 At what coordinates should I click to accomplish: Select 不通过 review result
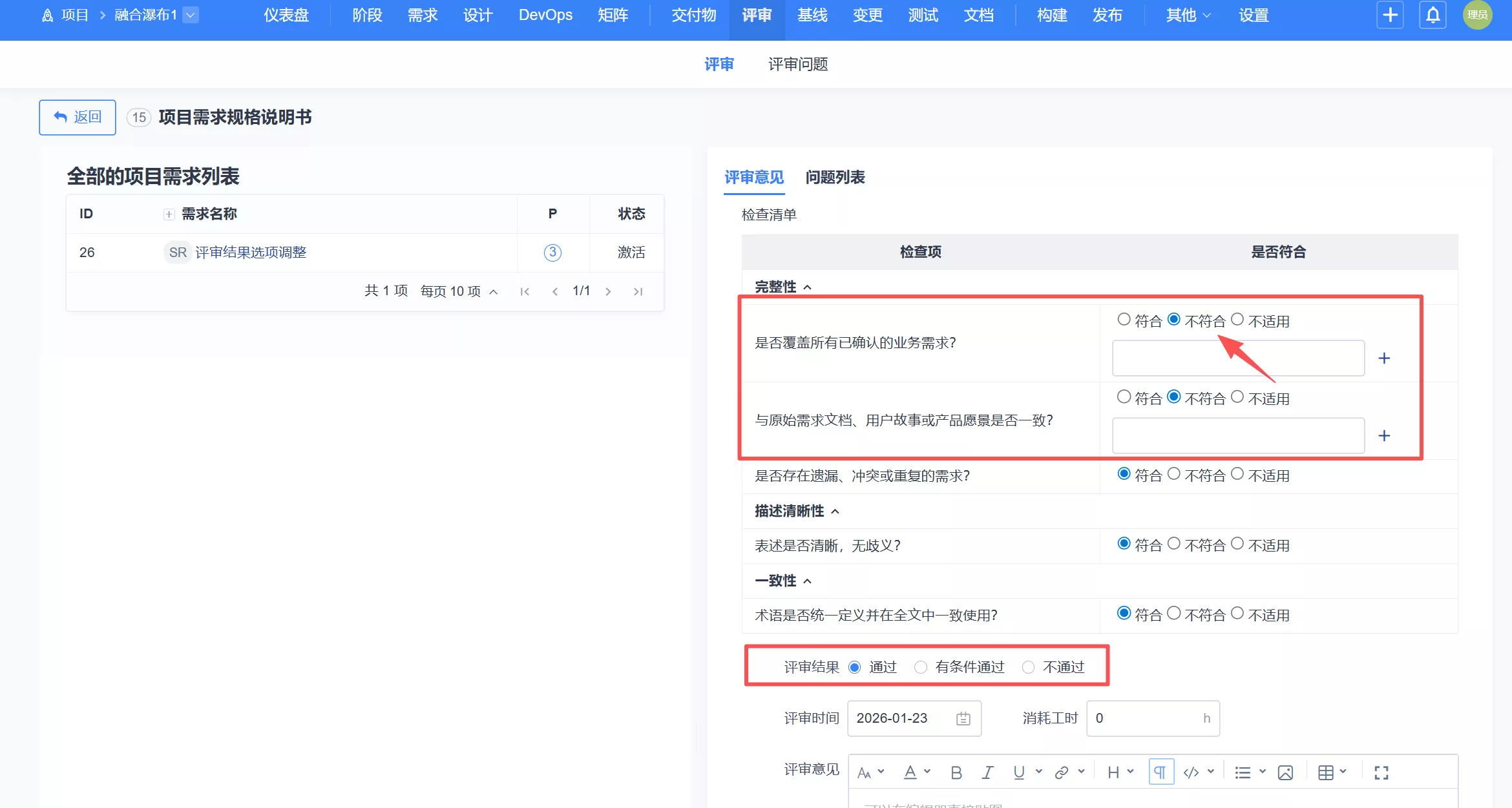[1028, 667]
